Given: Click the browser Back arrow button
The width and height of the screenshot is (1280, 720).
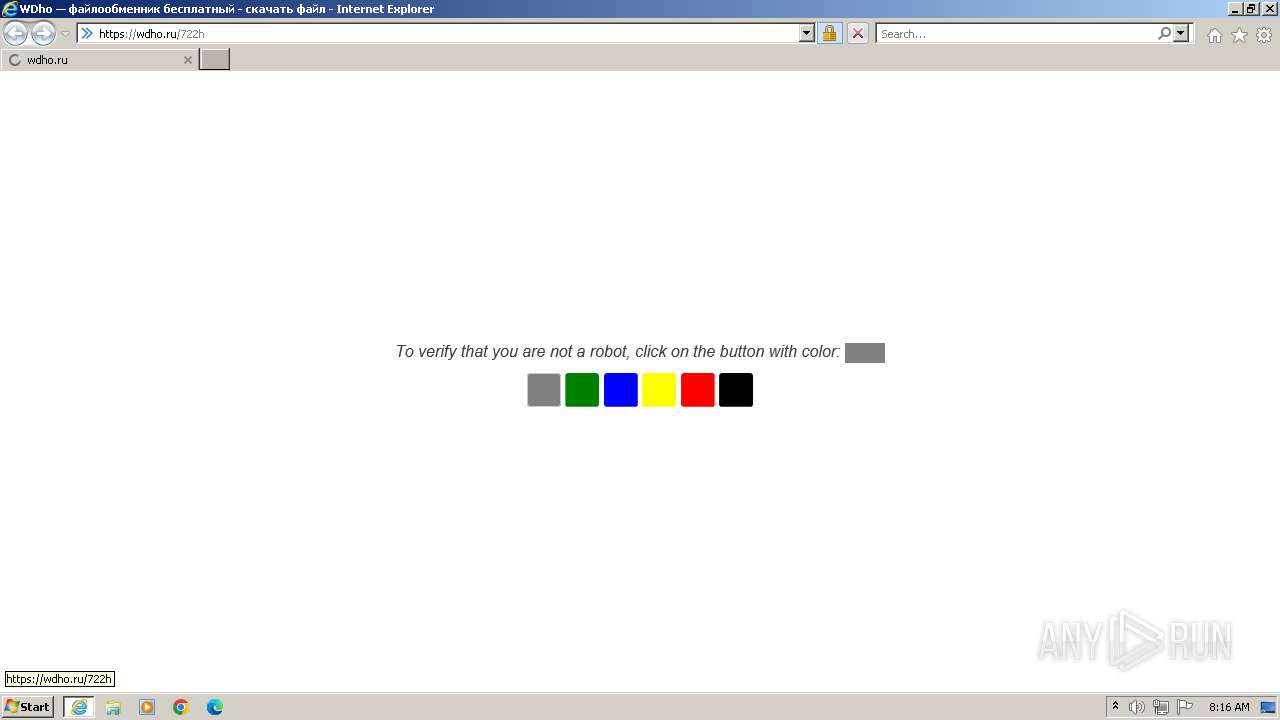Looking at the screenshot, I should click(15, 33).
